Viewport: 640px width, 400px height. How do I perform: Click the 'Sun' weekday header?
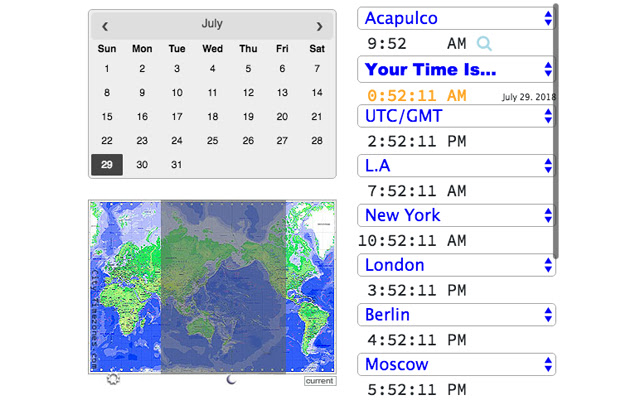107,49
